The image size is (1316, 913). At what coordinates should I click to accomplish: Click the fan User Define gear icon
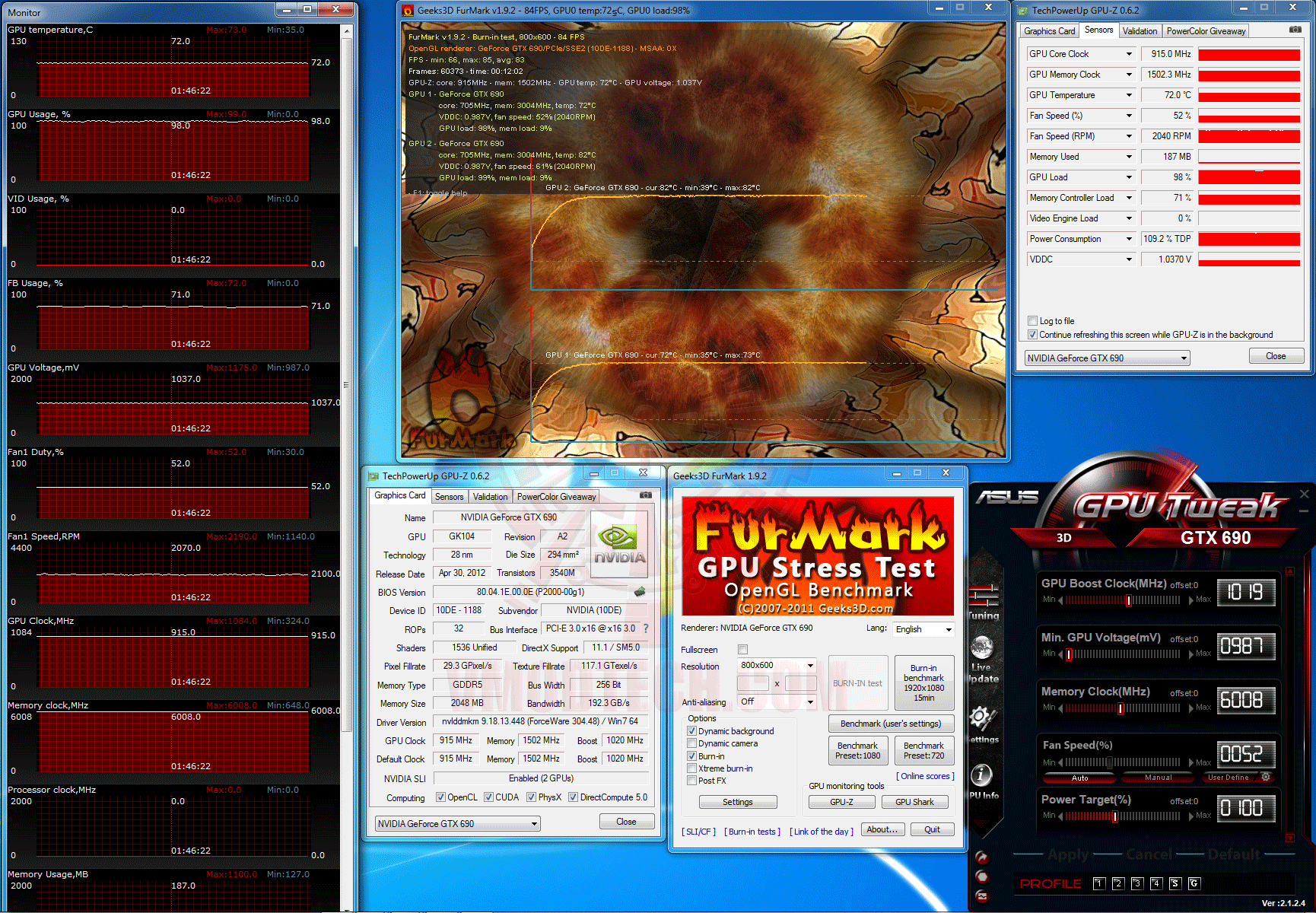click(1266, 777)
